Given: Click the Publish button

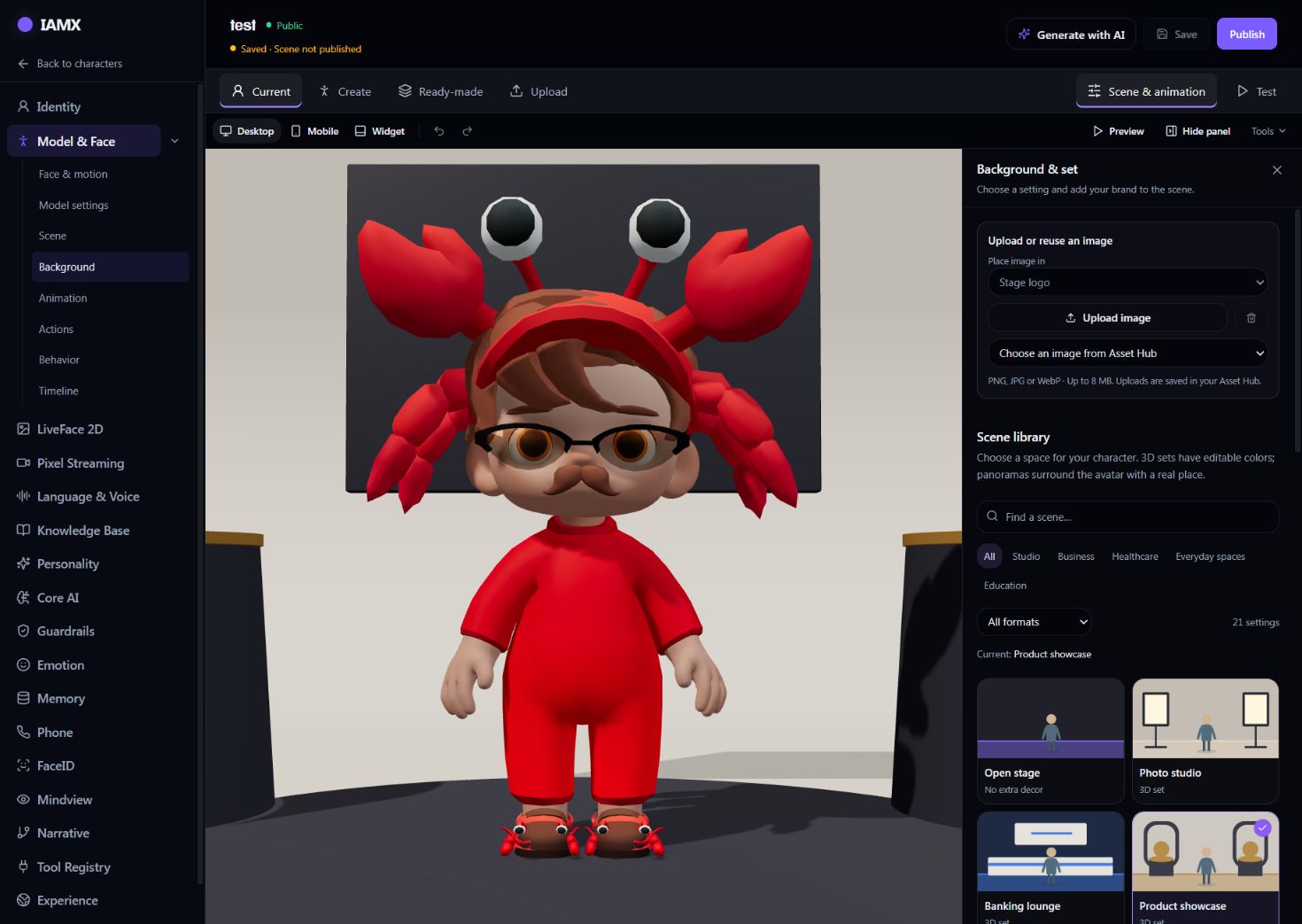Looking at the screenshot, I should coord(1247,35).
